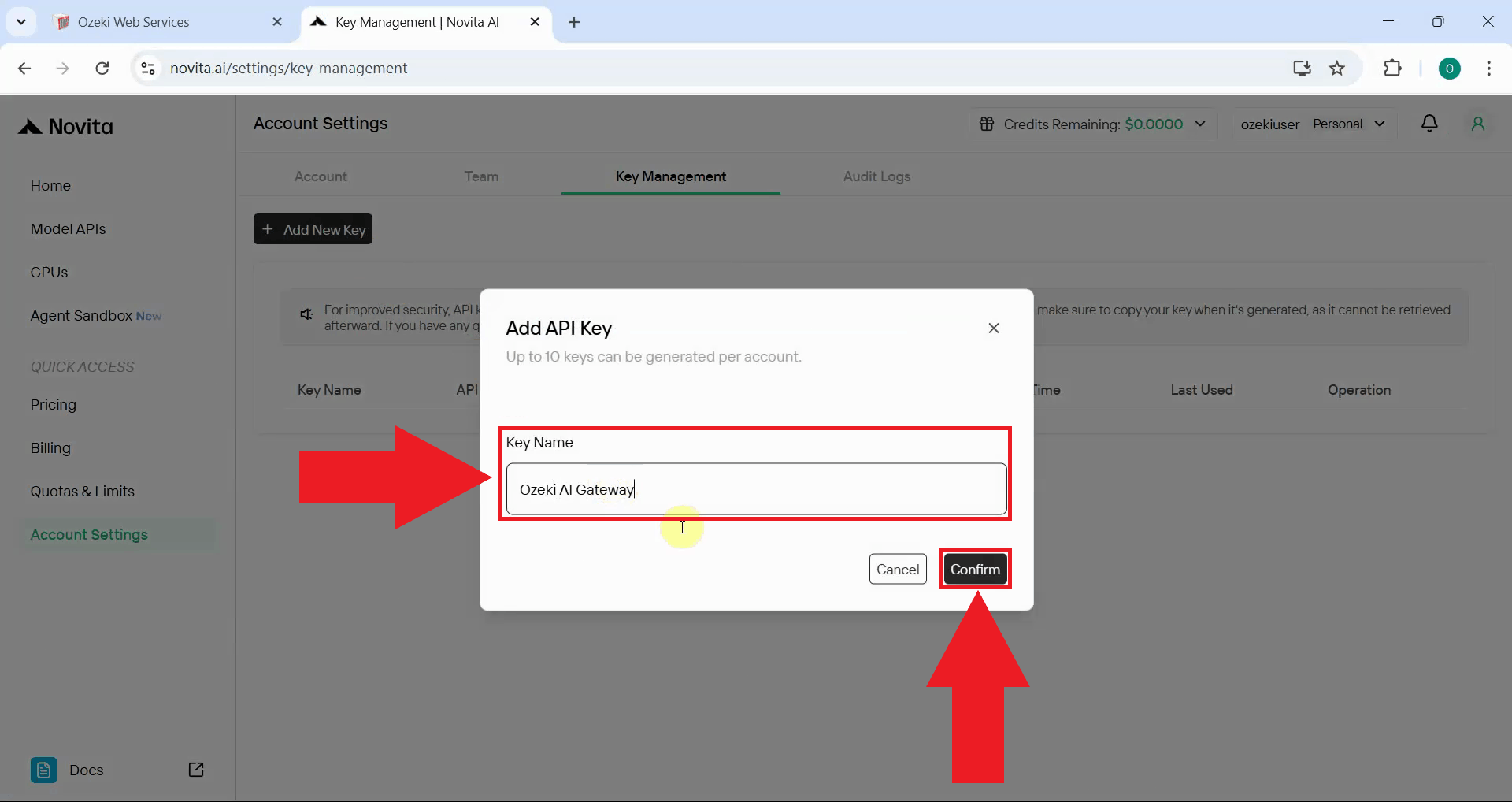Open Docs via the external-link icon
The height and width of the screenshot is (802, 1512).
coord(196,770)
